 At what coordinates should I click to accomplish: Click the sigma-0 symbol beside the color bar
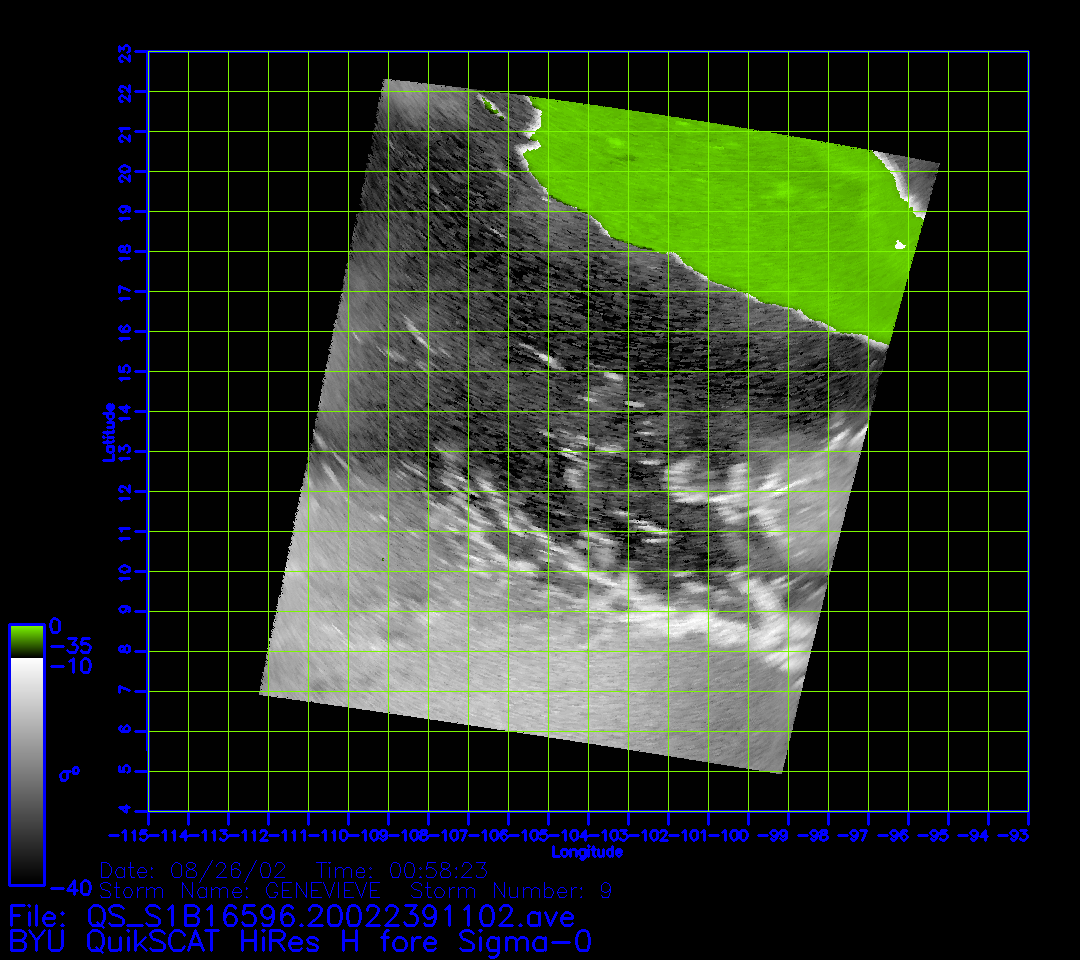click(69, 773)
